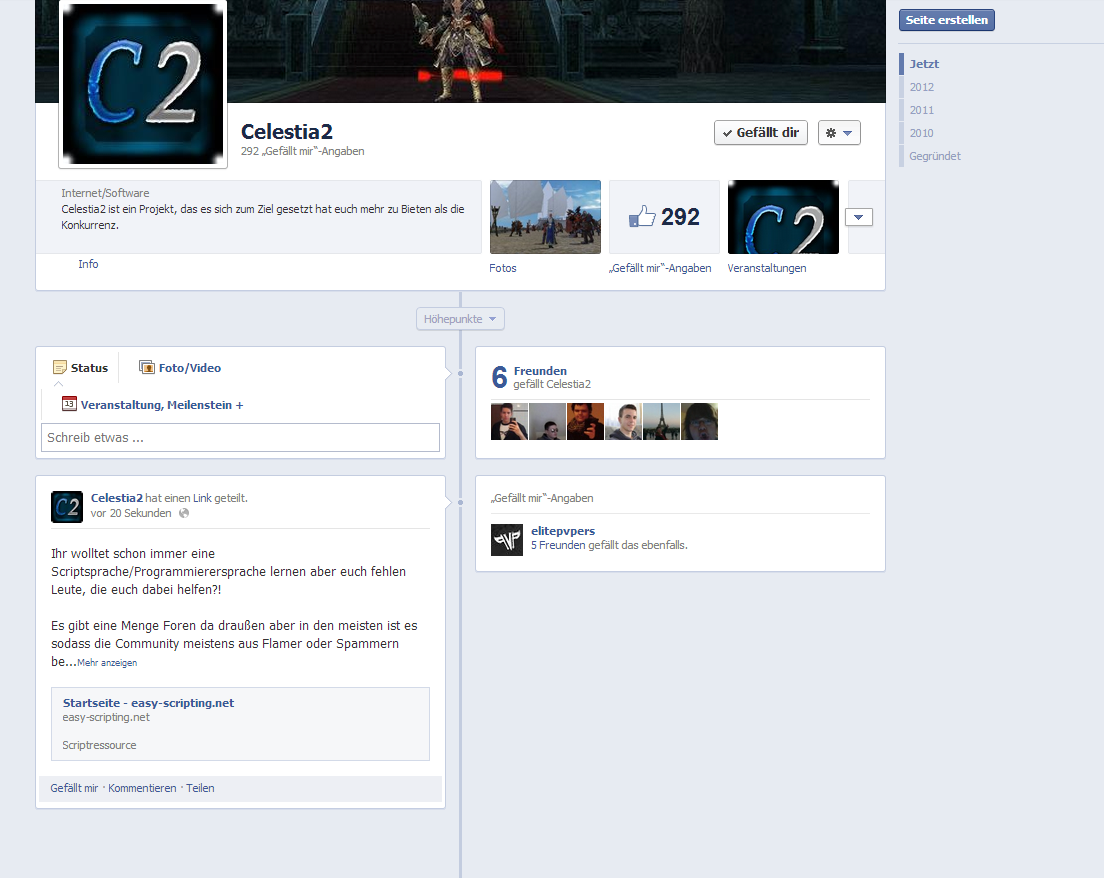Click Teilen under the post

coord(200,789)
